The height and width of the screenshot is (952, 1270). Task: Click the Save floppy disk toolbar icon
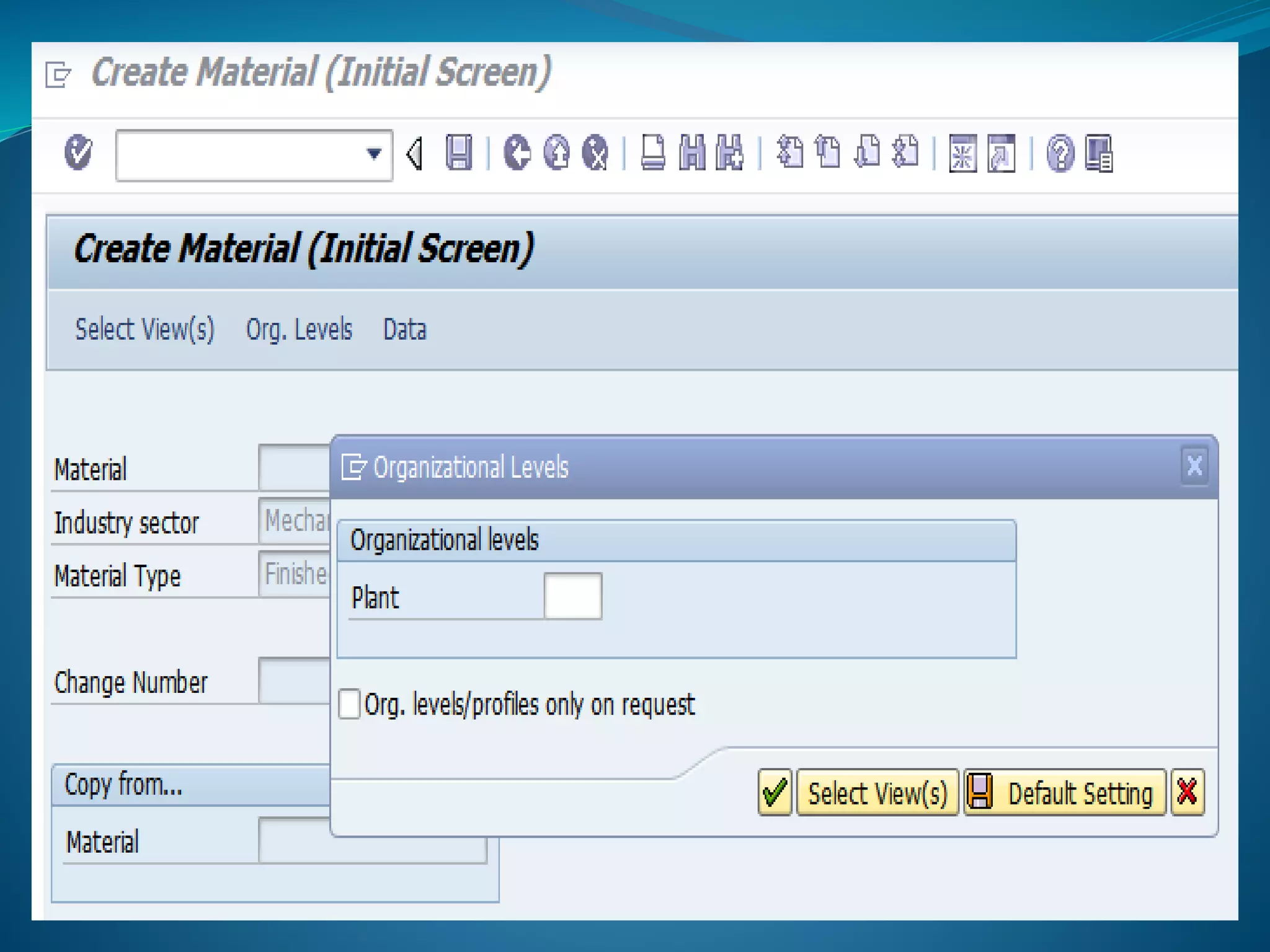pyautogui.click(x=459, y=152)
